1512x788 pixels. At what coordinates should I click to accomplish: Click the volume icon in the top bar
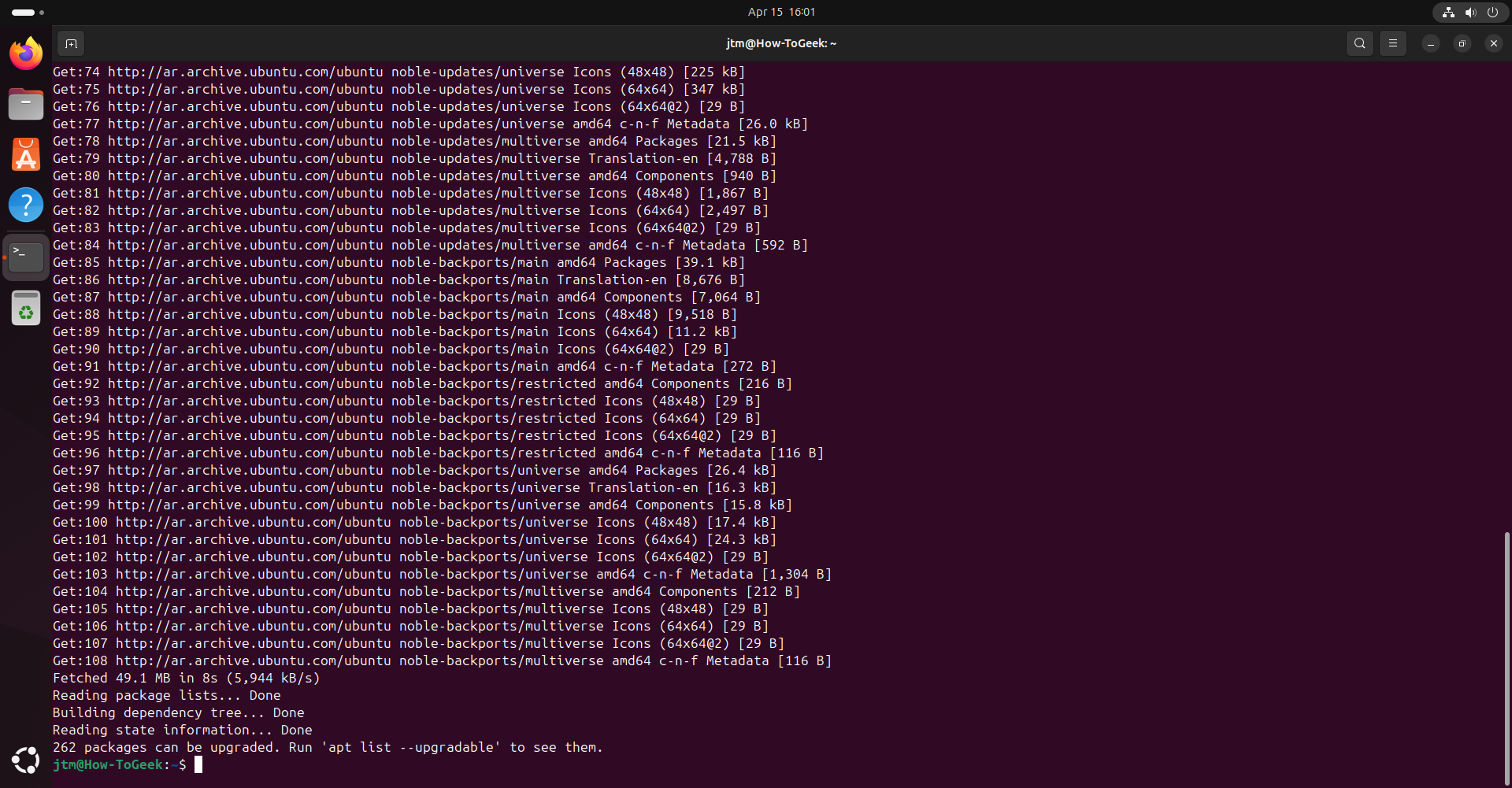pyautogui.click(x=1470, y=12)
